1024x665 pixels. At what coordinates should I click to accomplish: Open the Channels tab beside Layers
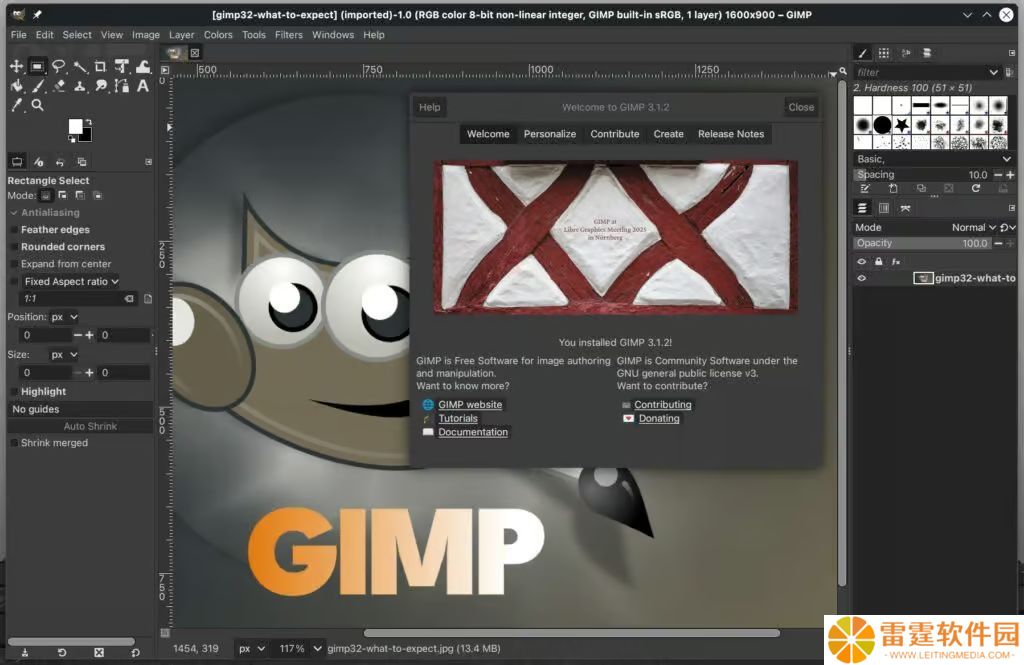pyautogui.click(x=884, y=208)
